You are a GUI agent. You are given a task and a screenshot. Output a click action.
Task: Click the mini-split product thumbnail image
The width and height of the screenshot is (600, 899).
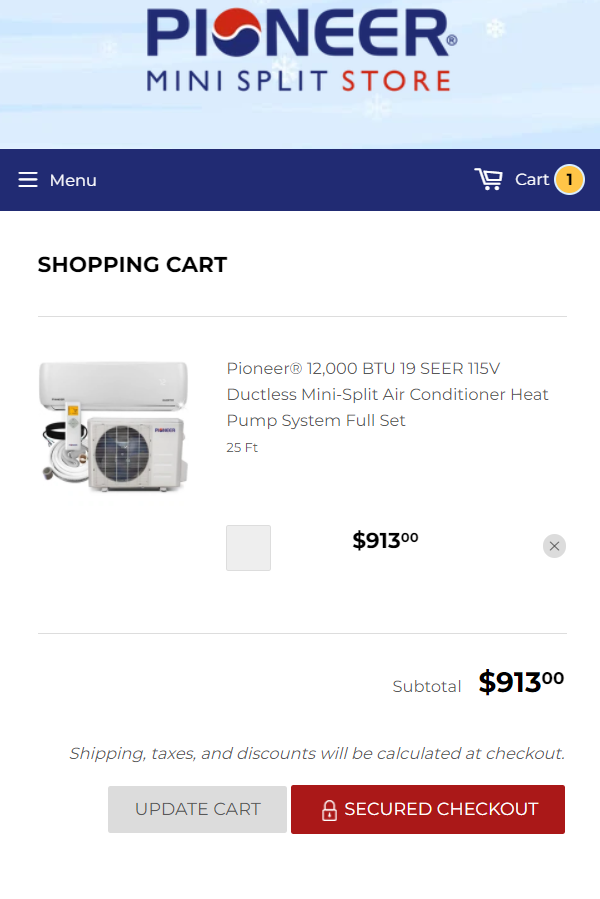pos(113,426)
